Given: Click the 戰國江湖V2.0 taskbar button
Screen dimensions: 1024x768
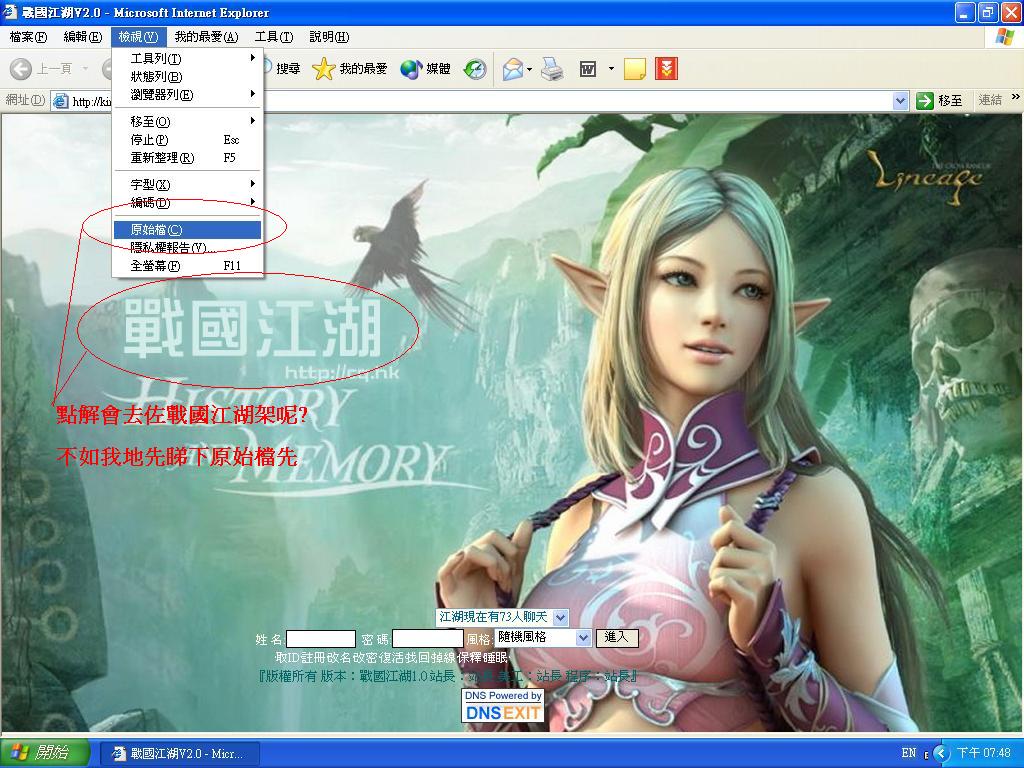Looking at the screenshot, I should coord(180,754).
